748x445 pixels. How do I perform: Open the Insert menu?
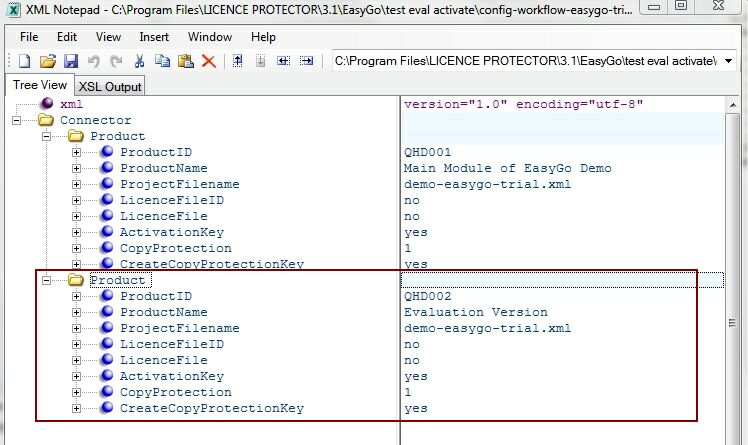coord(154,37)
